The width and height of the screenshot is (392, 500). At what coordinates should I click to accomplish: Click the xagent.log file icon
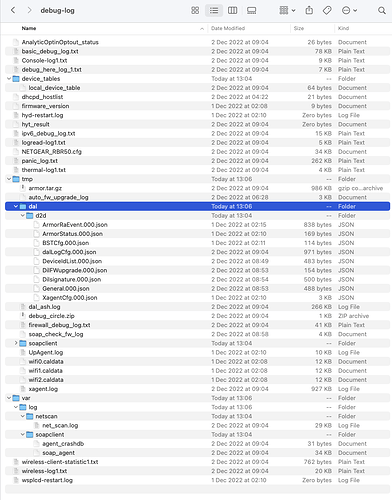[x=23, y=389]
